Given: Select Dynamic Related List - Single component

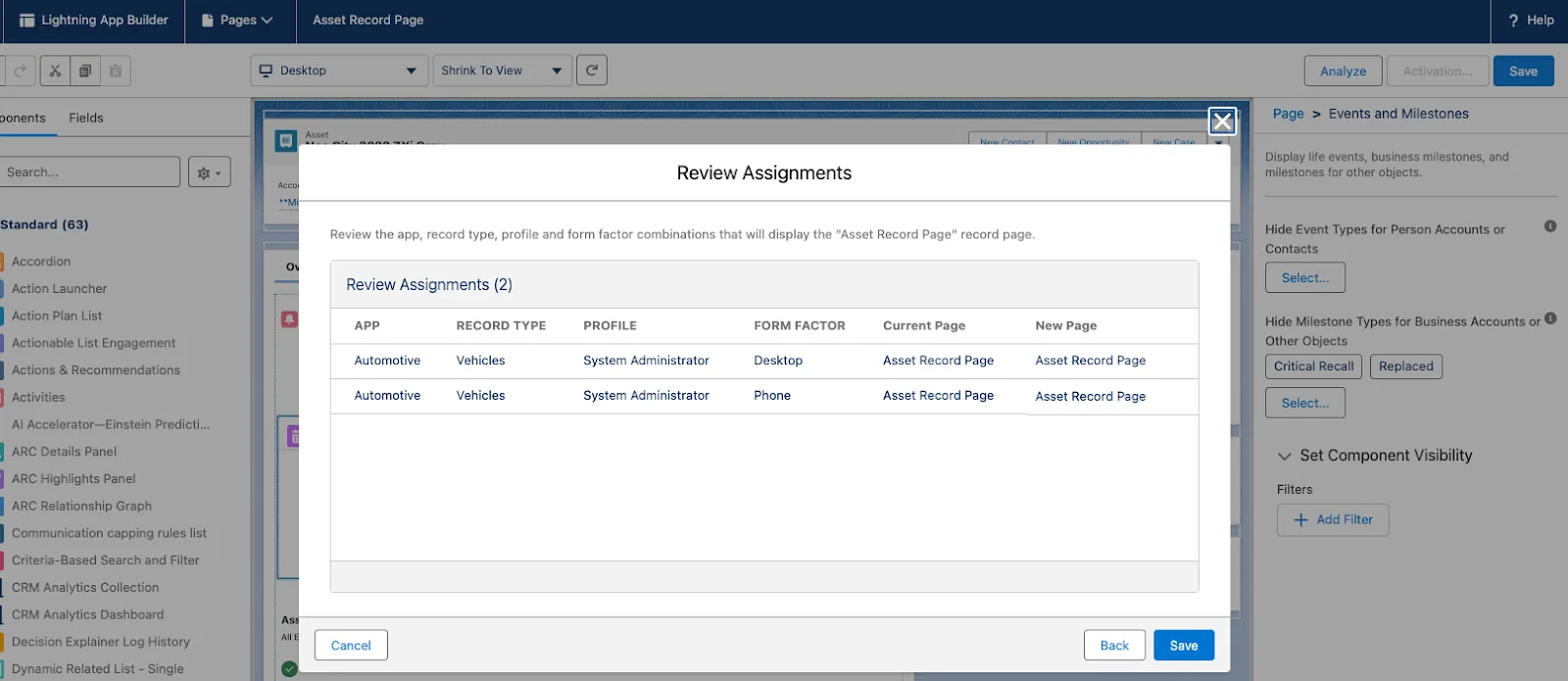Looking at the screenshot, I should click(x=97, y=669).
